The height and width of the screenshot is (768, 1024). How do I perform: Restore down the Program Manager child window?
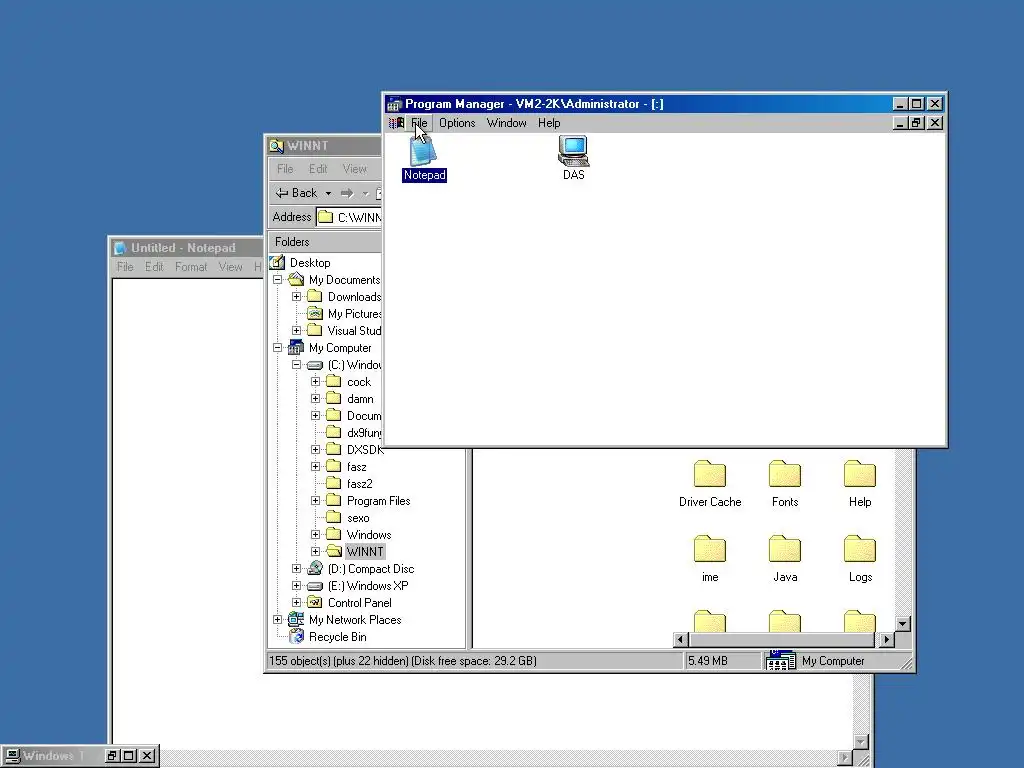[x=916, y=123]
